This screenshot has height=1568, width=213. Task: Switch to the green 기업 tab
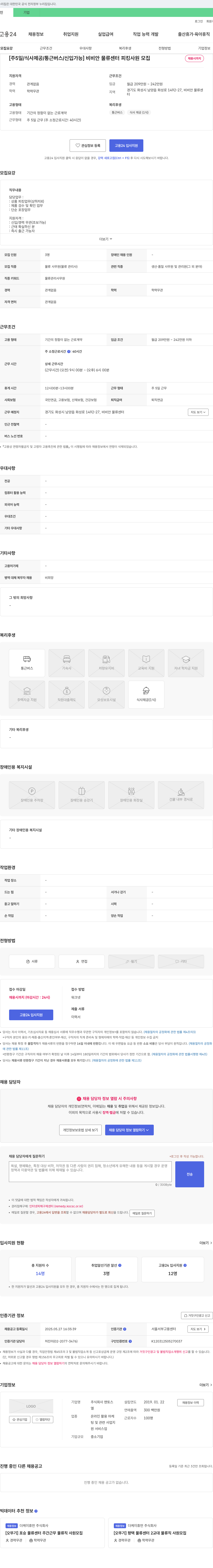(x=26, y=12)
